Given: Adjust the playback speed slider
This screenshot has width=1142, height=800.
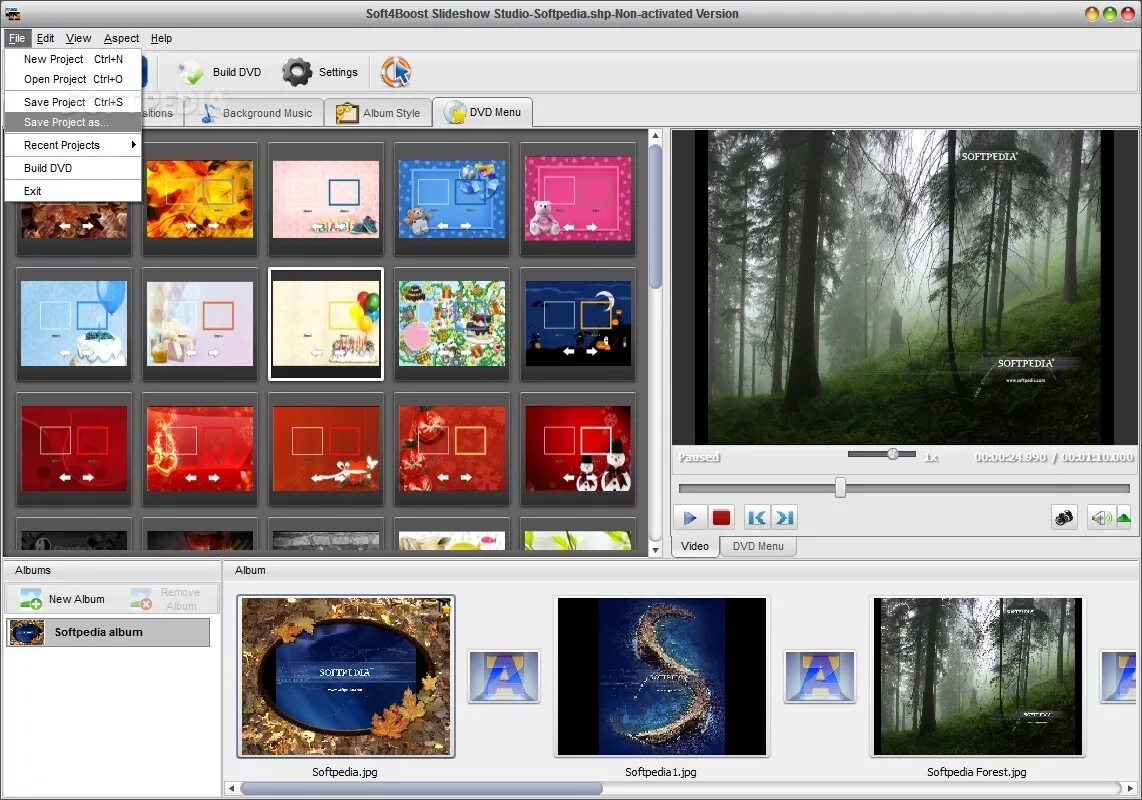Looking at the screenshot, I should pos(893,454).
